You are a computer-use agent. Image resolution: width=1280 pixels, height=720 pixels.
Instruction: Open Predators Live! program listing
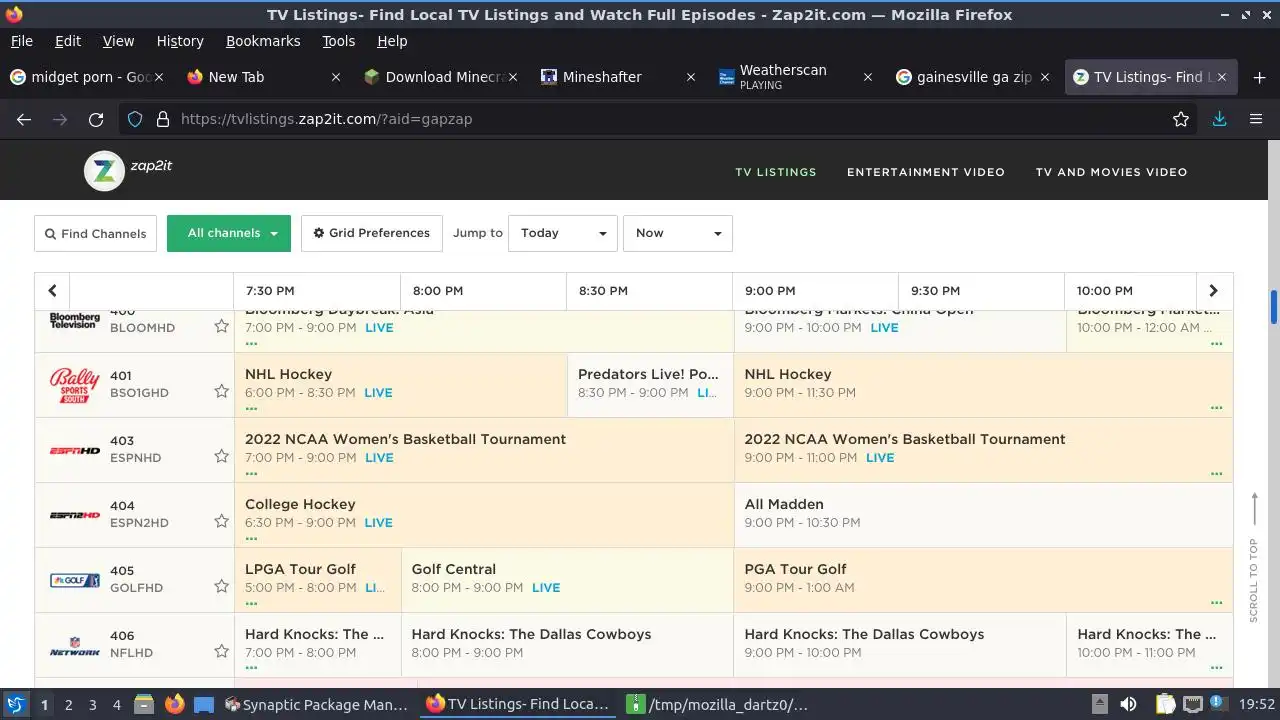tap(650, 384)
